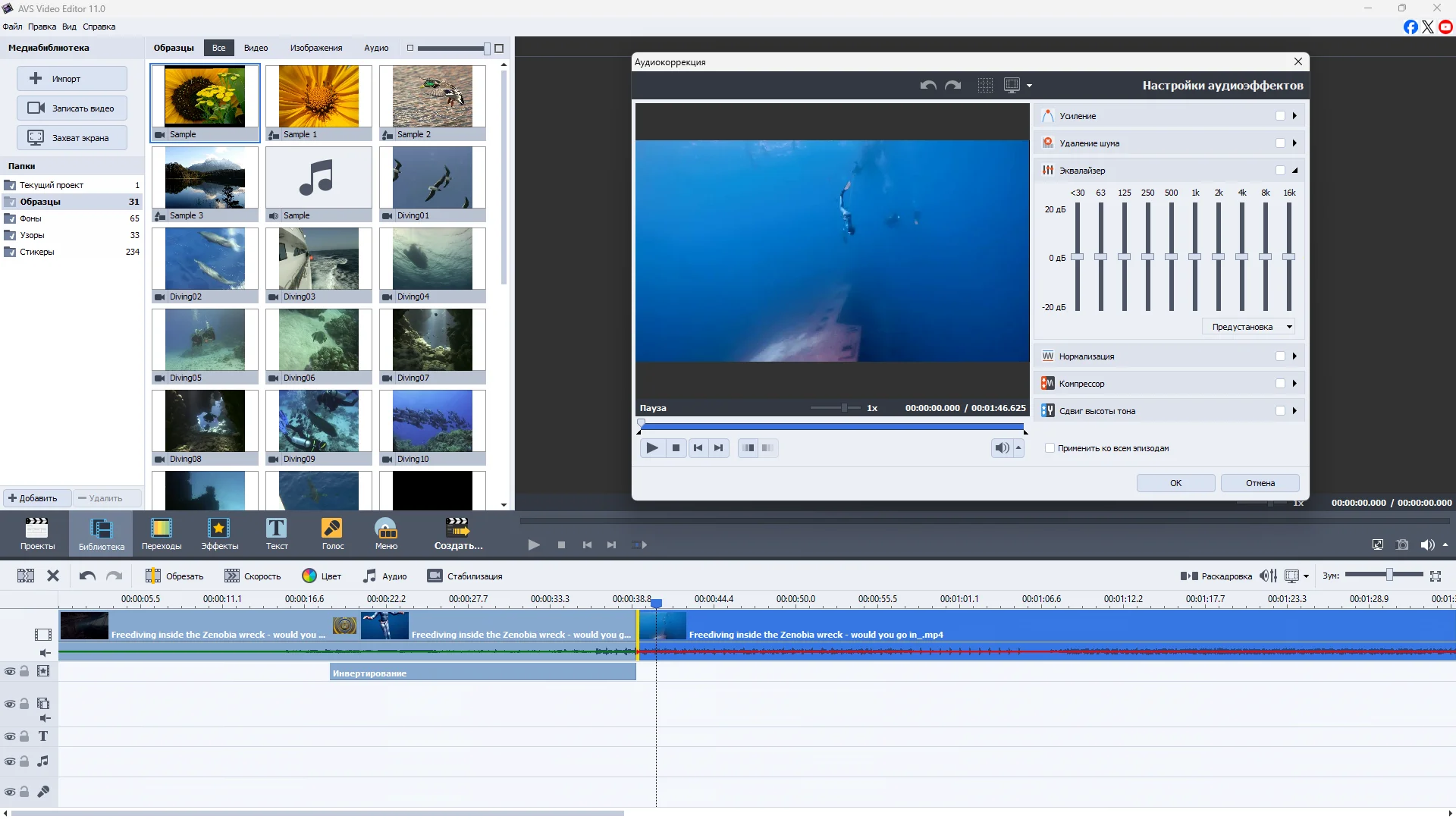
Task: Open the Video Effects panel icon
Action: point(219,533)
